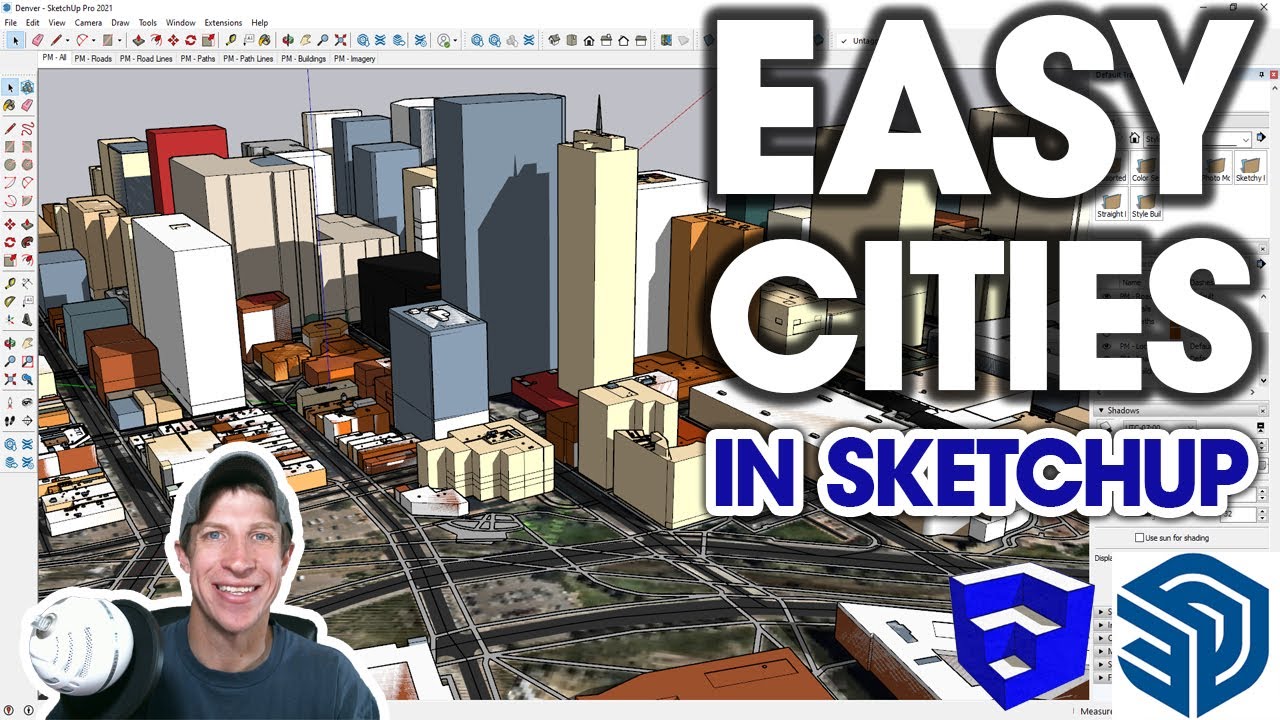The height and width of the screenshot is (720, 1280).
Task: Open the Draw menu
Action: [x=120, y=22]
